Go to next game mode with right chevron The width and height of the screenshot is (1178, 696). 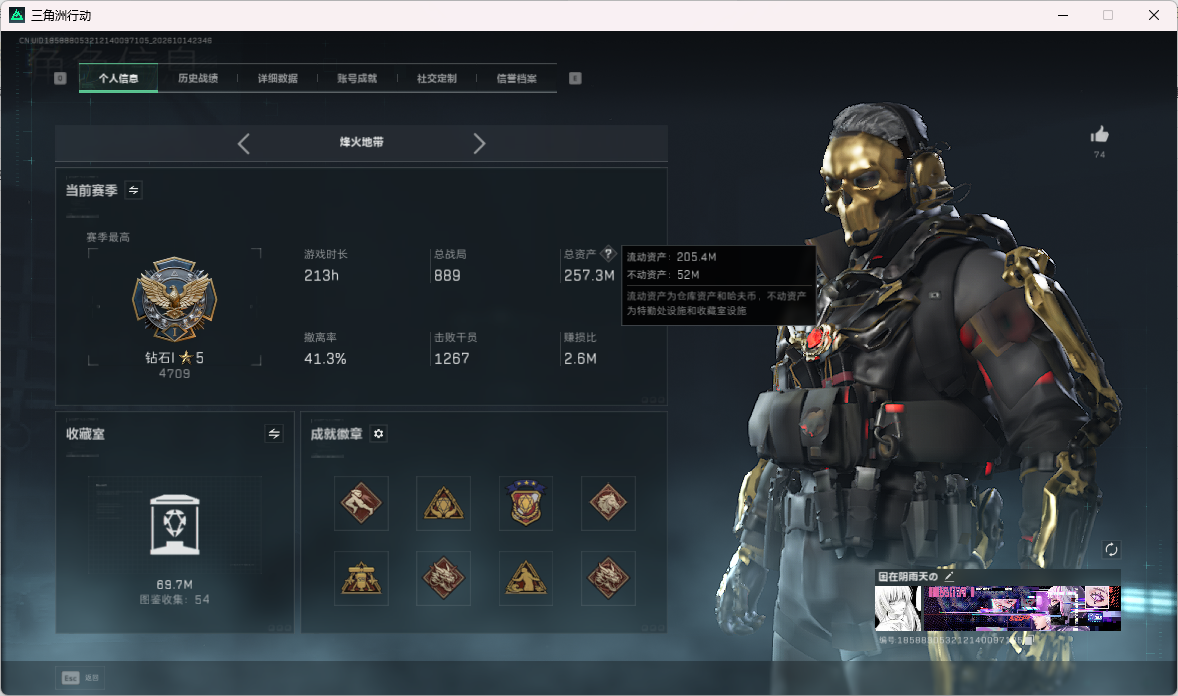click(x=479, y=144)
